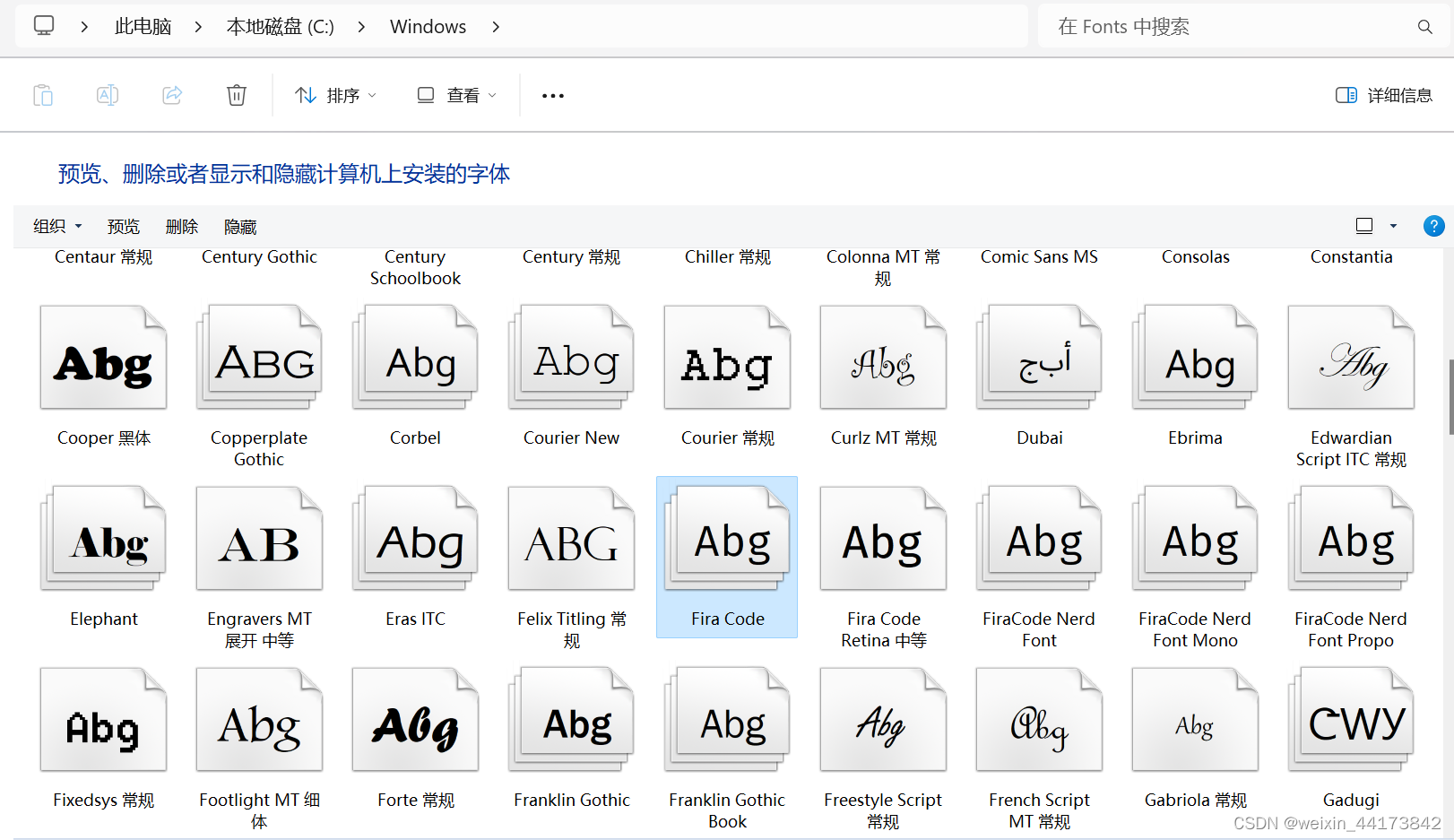This screenshot has width=1454, height=840.
Task: Click the blue help question mark icon
Action: pyautogui.click(x=1433, y=226)
